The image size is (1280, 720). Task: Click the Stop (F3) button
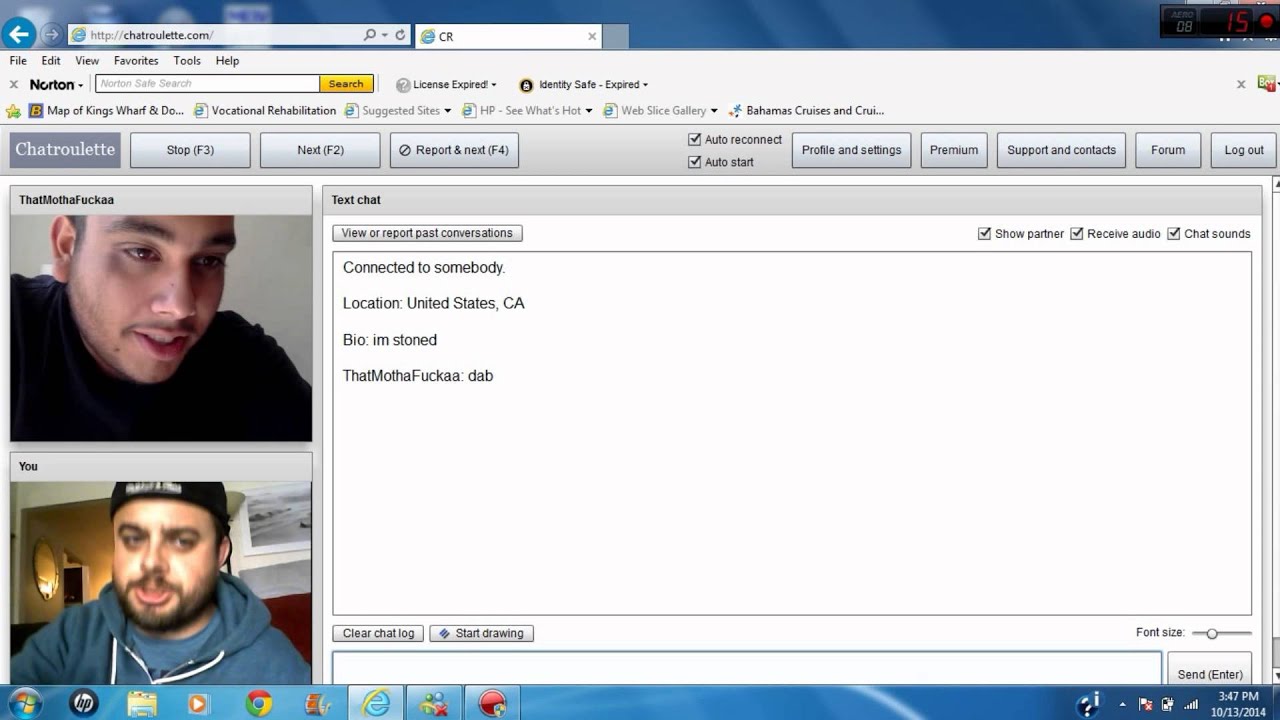click(x=190, y=150)
